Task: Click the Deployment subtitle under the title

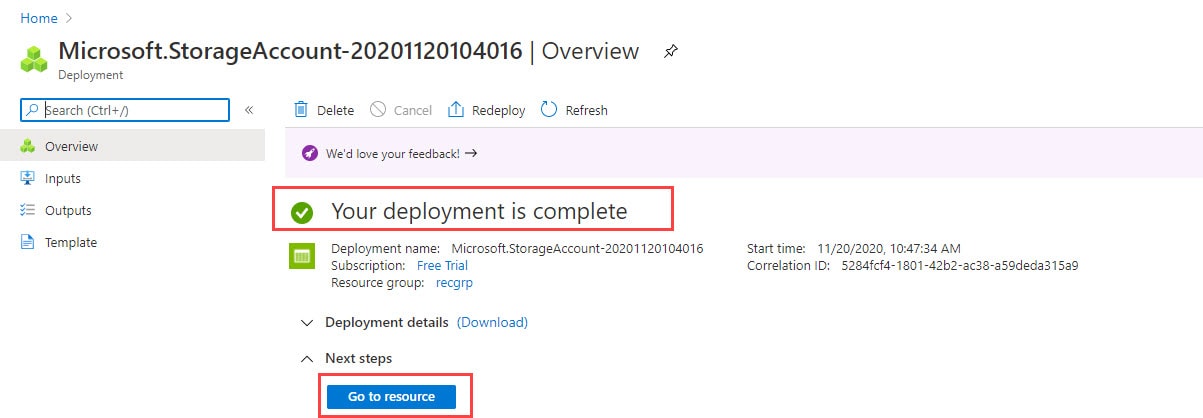Action: click(90, 75)
